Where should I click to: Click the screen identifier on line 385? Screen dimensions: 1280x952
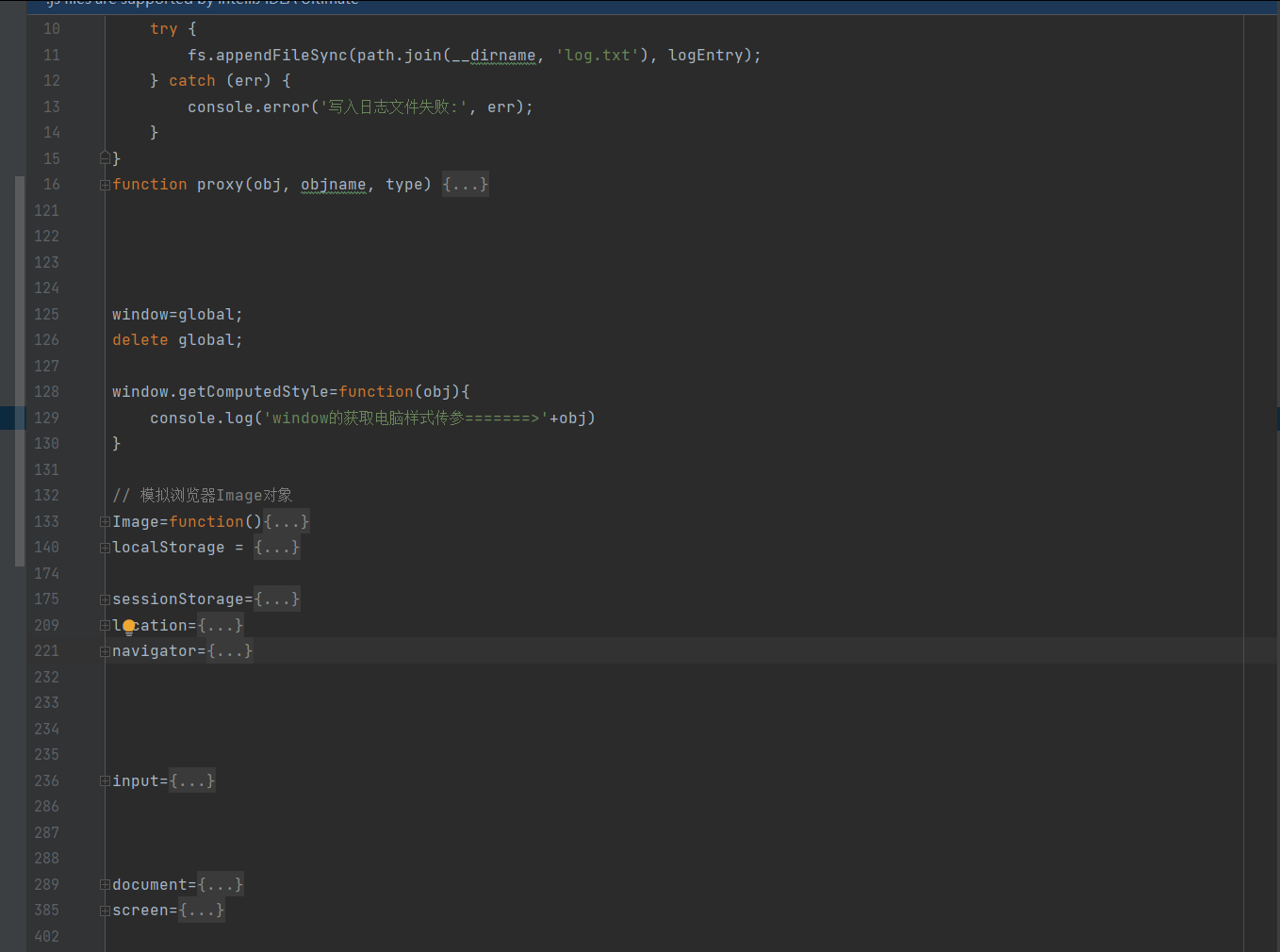140,911
